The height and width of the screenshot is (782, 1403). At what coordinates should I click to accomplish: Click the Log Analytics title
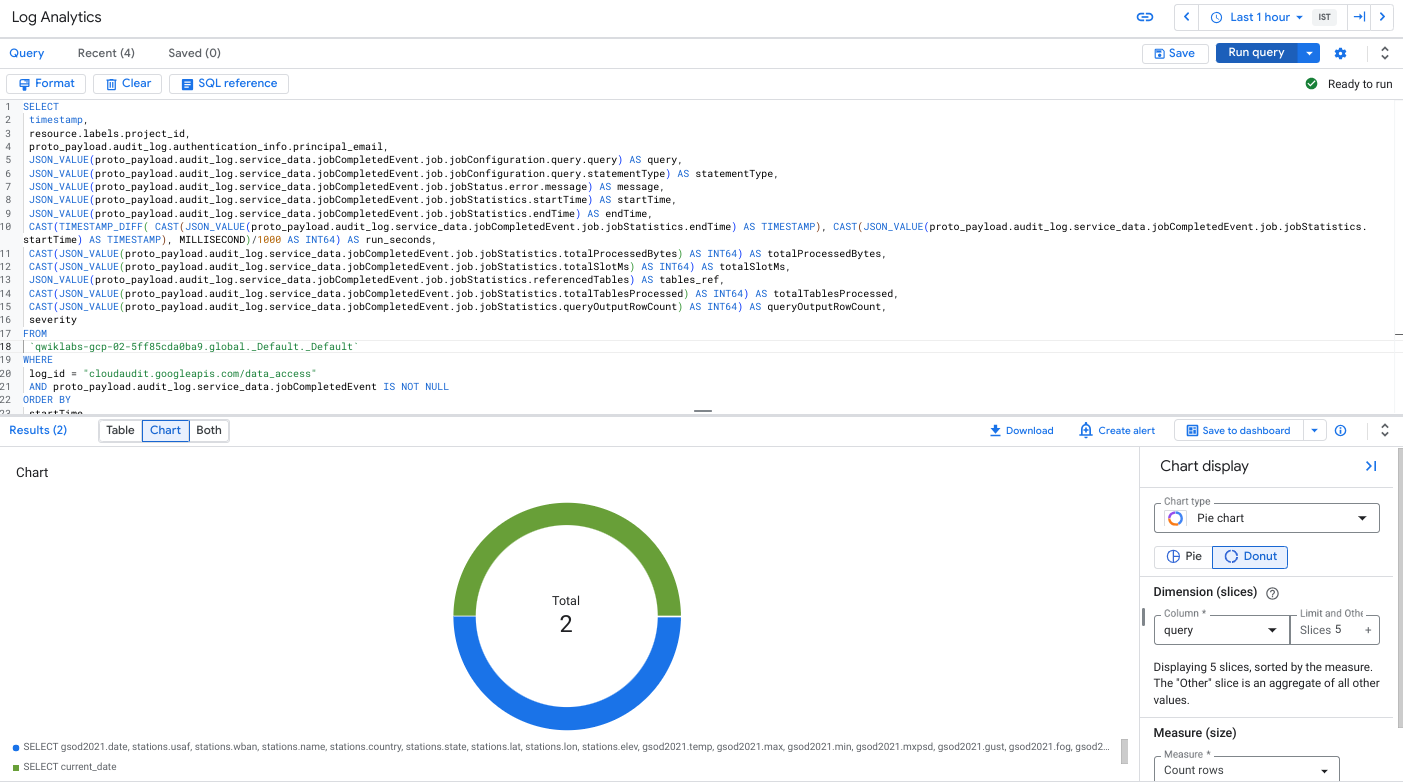point(56,17)
